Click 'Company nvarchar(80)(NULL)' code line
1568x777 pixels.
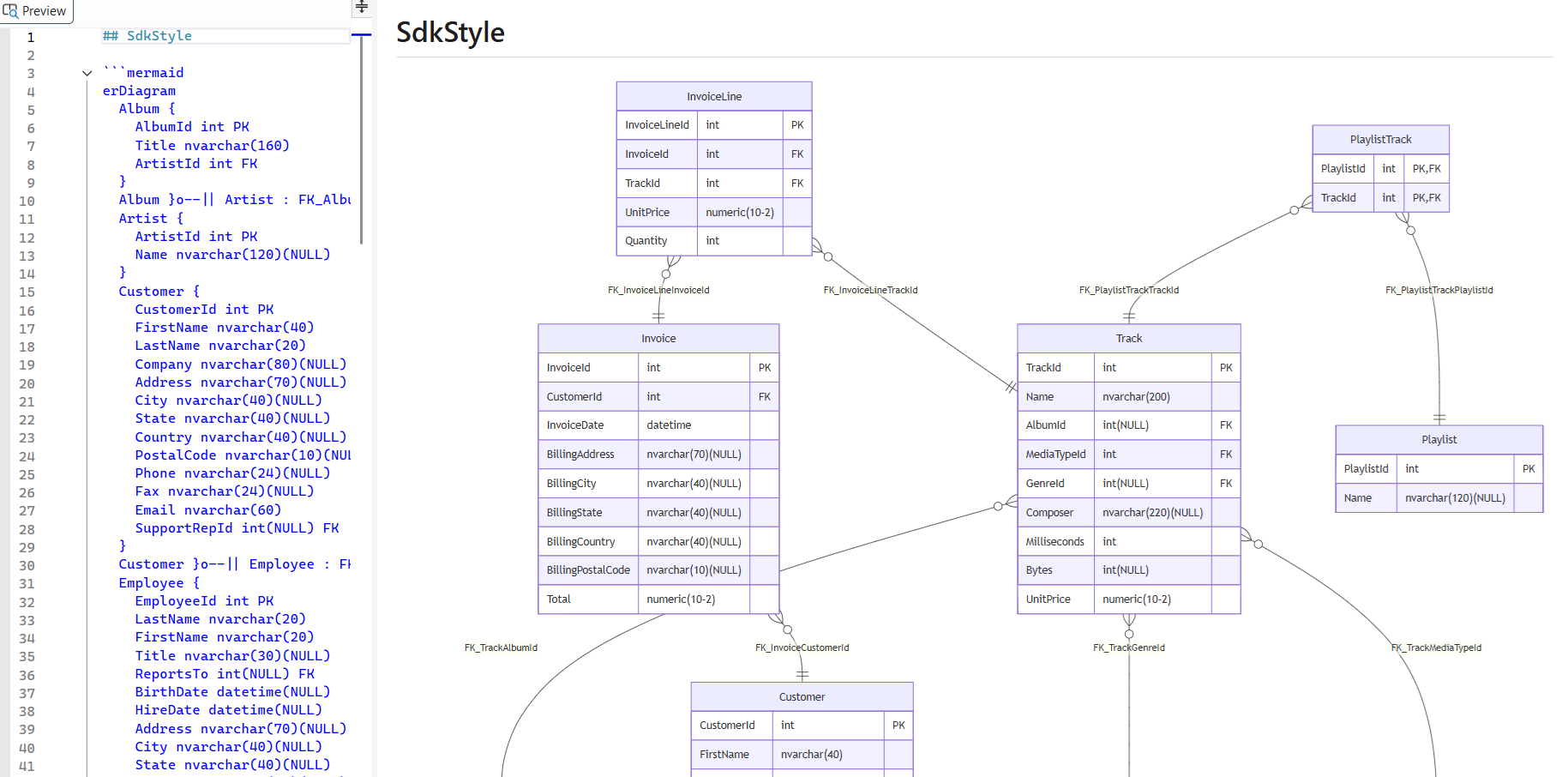(241, 364)
